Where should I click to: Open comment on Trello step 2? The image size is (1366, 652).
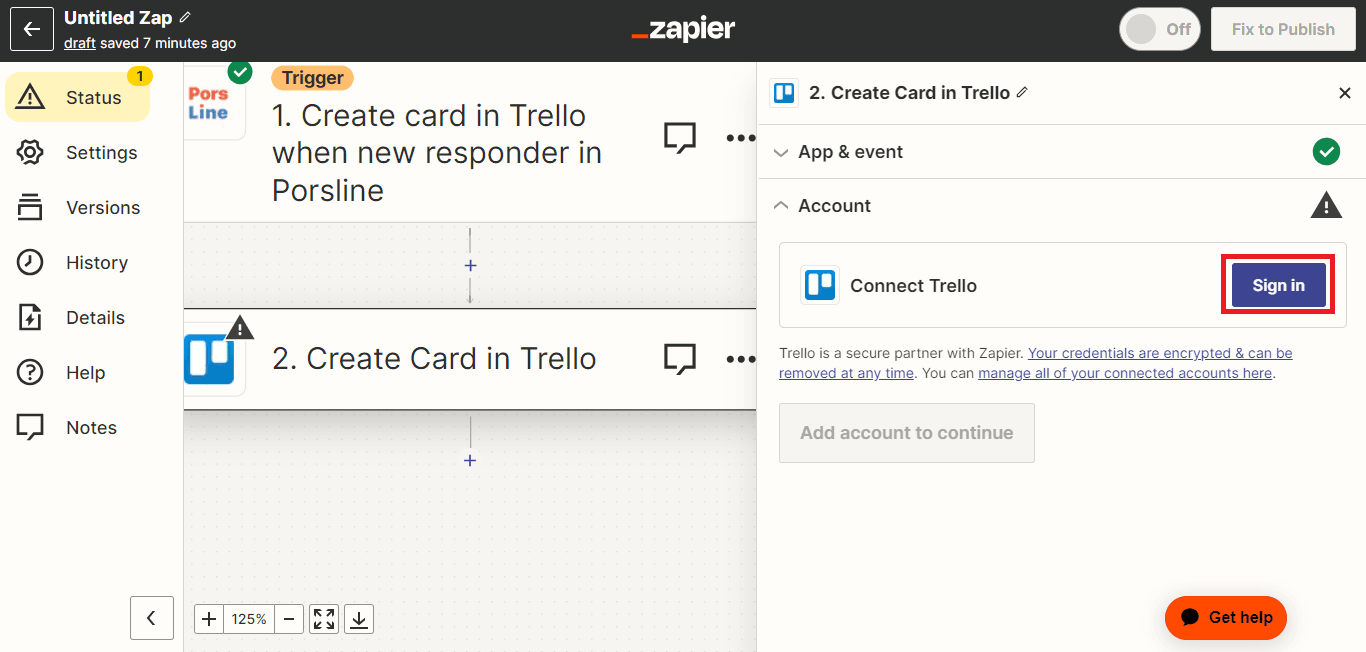tap(680, 359)
